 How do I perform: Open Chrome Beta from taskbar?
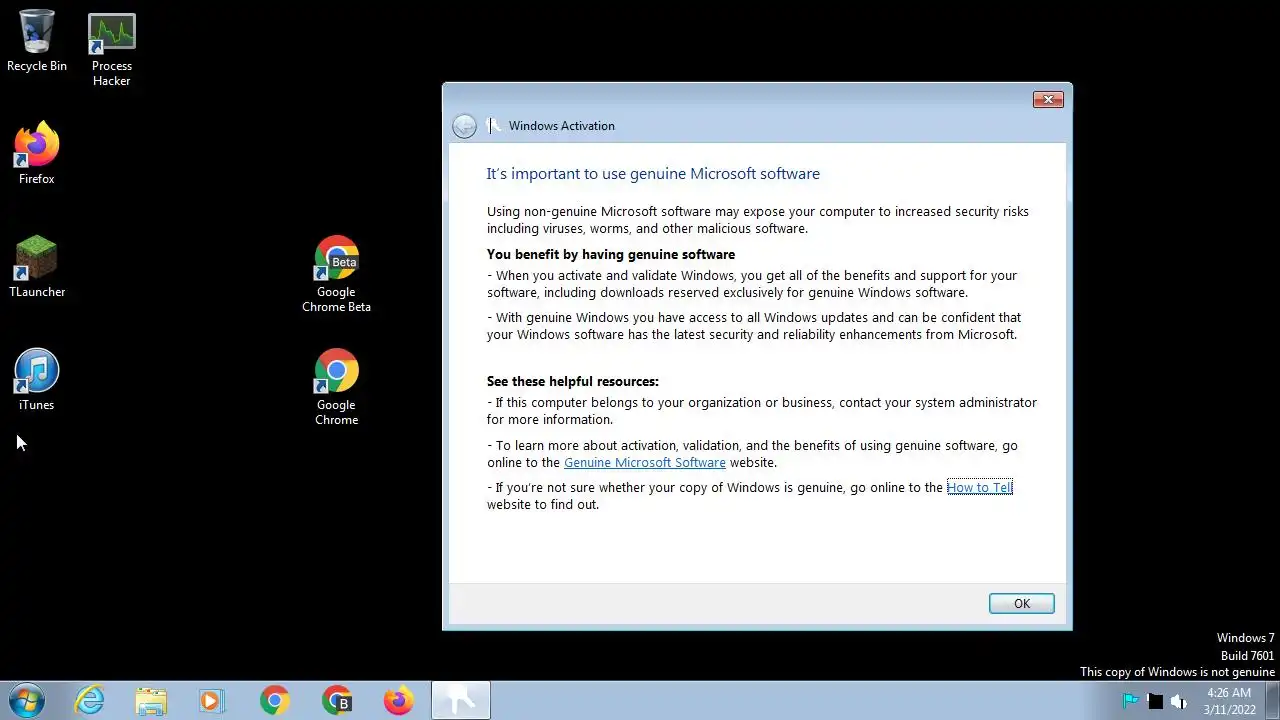pyautogui.click(x=337, y=701)
